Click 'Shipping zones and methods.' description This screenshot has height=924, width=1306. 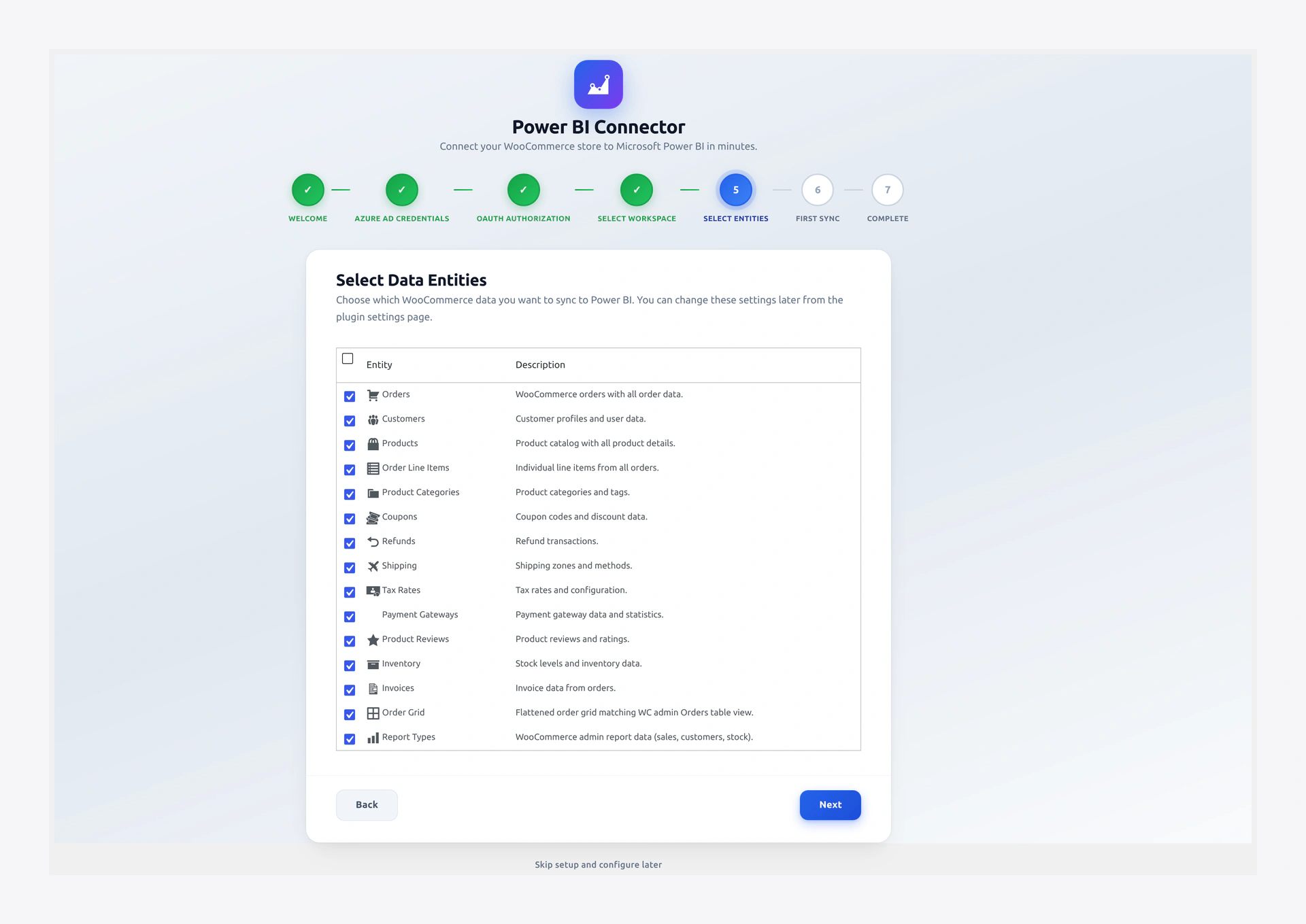574,566
